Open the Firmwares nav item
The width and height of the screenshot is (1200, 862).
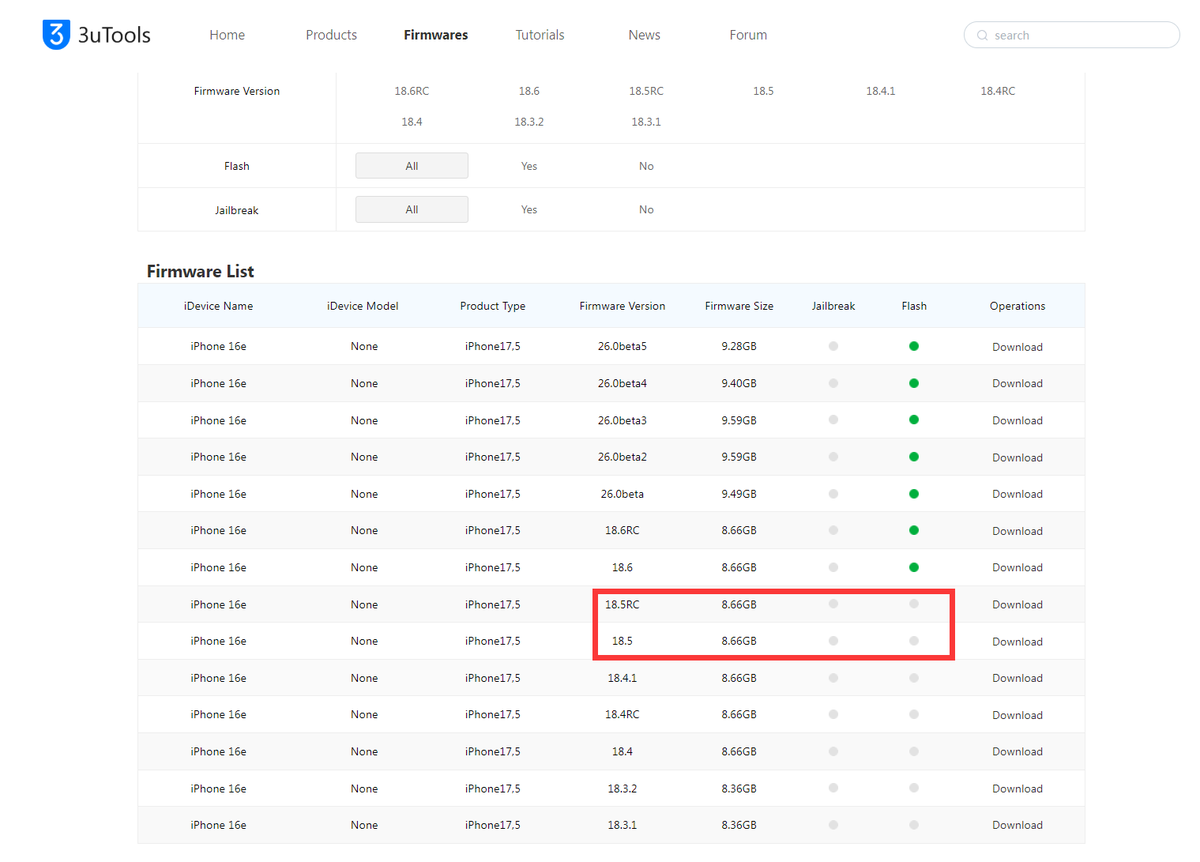coord(436,35)
